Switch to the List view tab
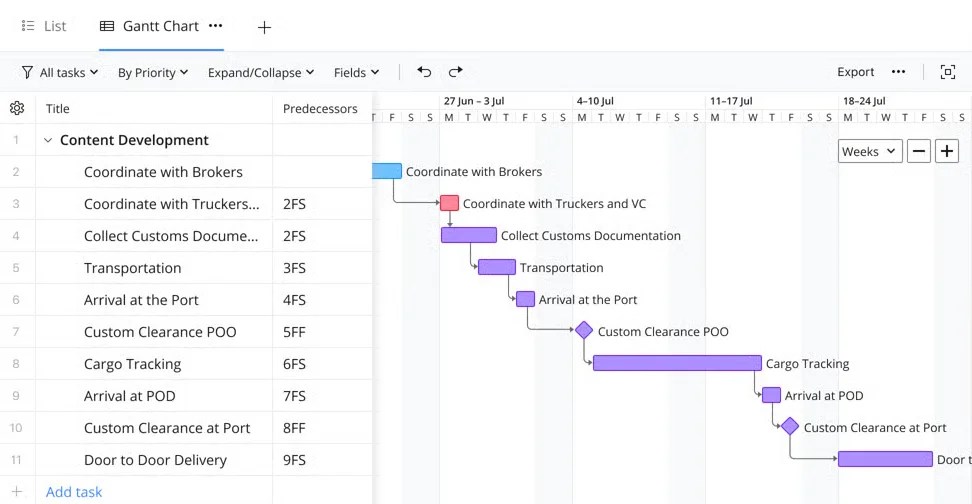 43,26
